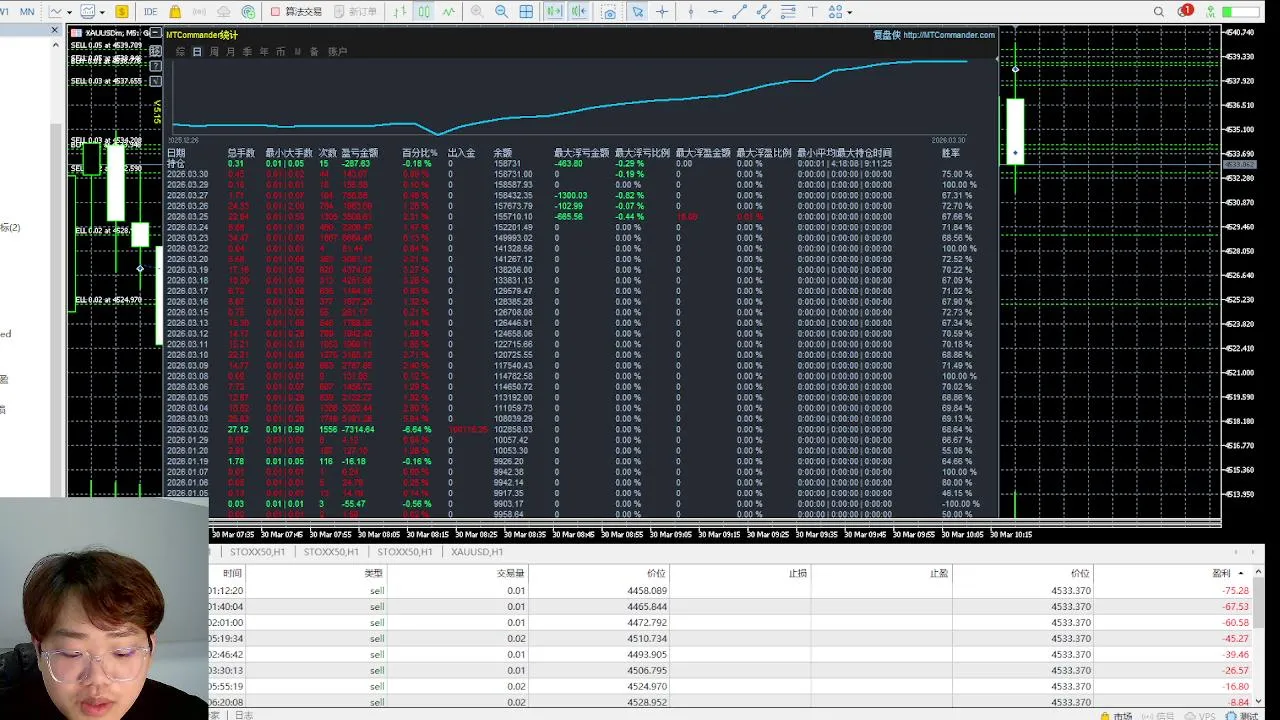This screenshot has height=720, width=1280.
Task: Select trade row with profit -45.27
Action: pos(731,638)
